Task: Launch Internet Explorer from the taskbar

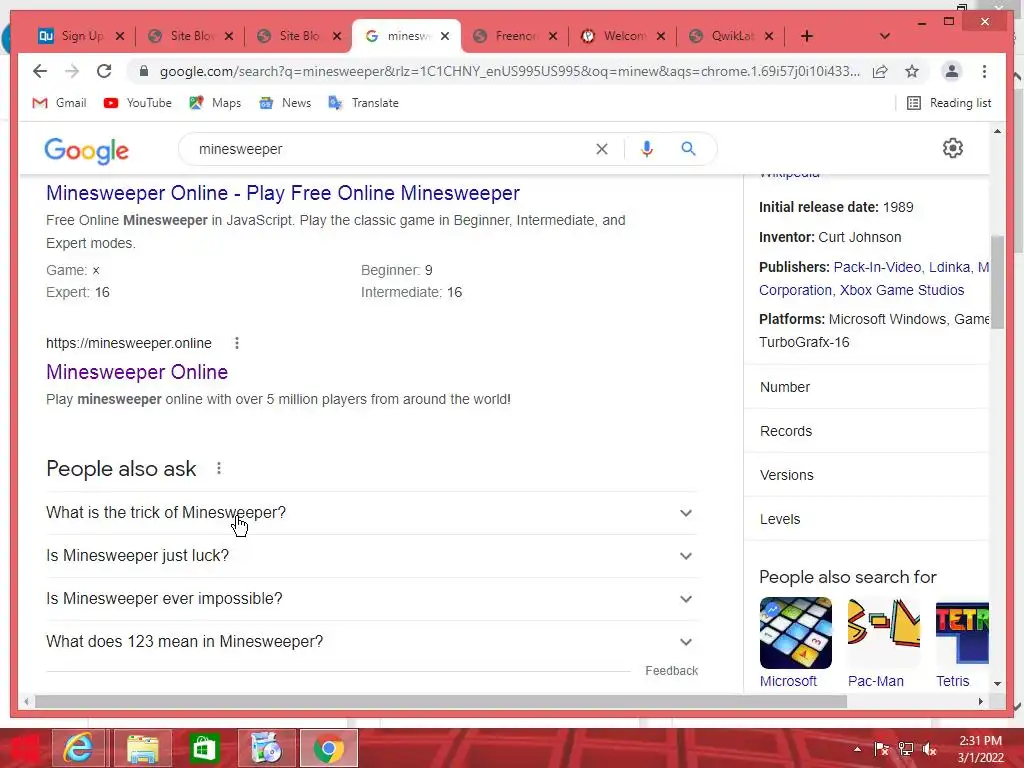Action: click(x=78, y=748)
